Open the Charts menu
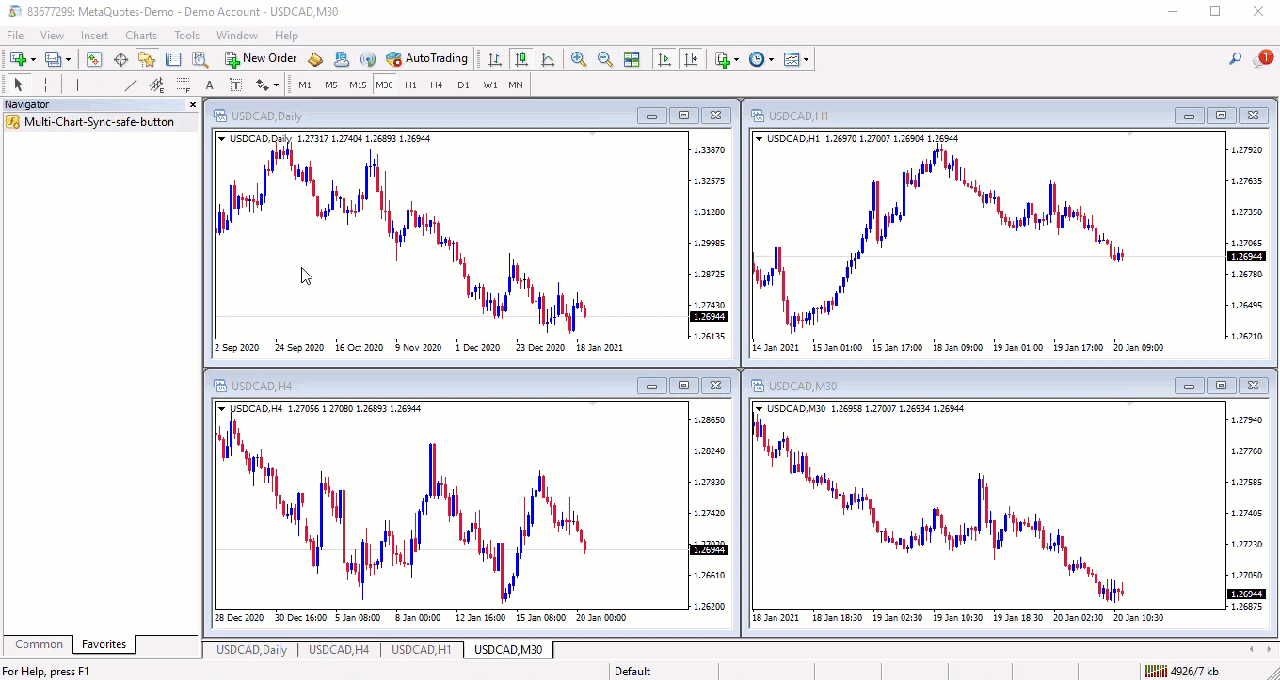 point(141,35)
